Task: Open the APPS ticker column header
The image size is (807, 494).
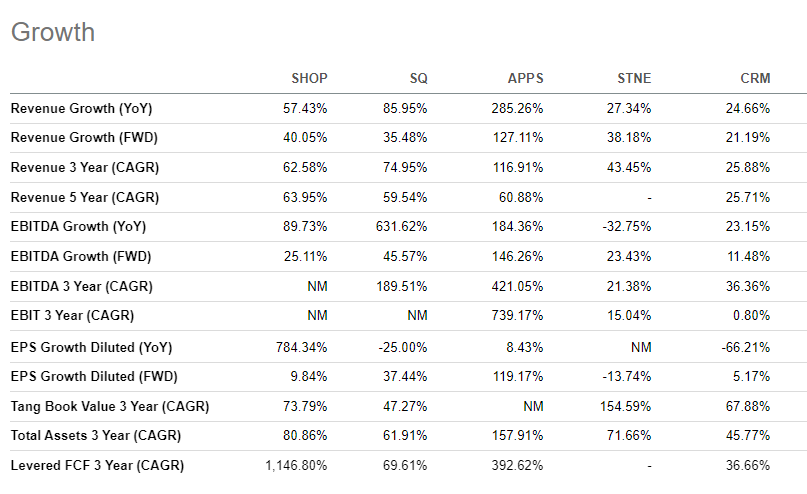Action: [x=525, y=78]
